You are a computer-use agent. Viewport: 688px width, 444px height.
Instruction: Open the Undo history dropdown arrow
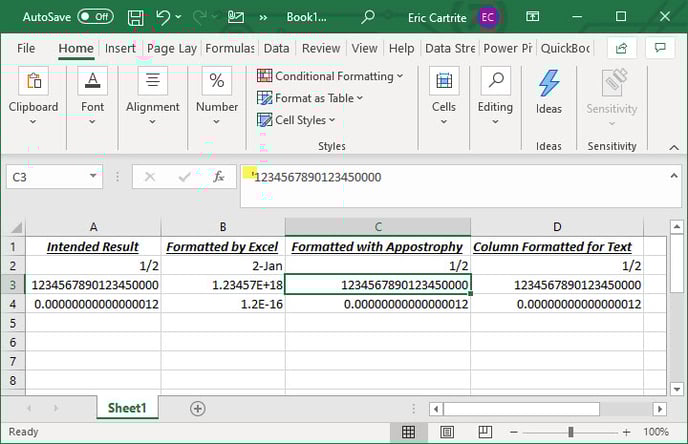point(178,17)
